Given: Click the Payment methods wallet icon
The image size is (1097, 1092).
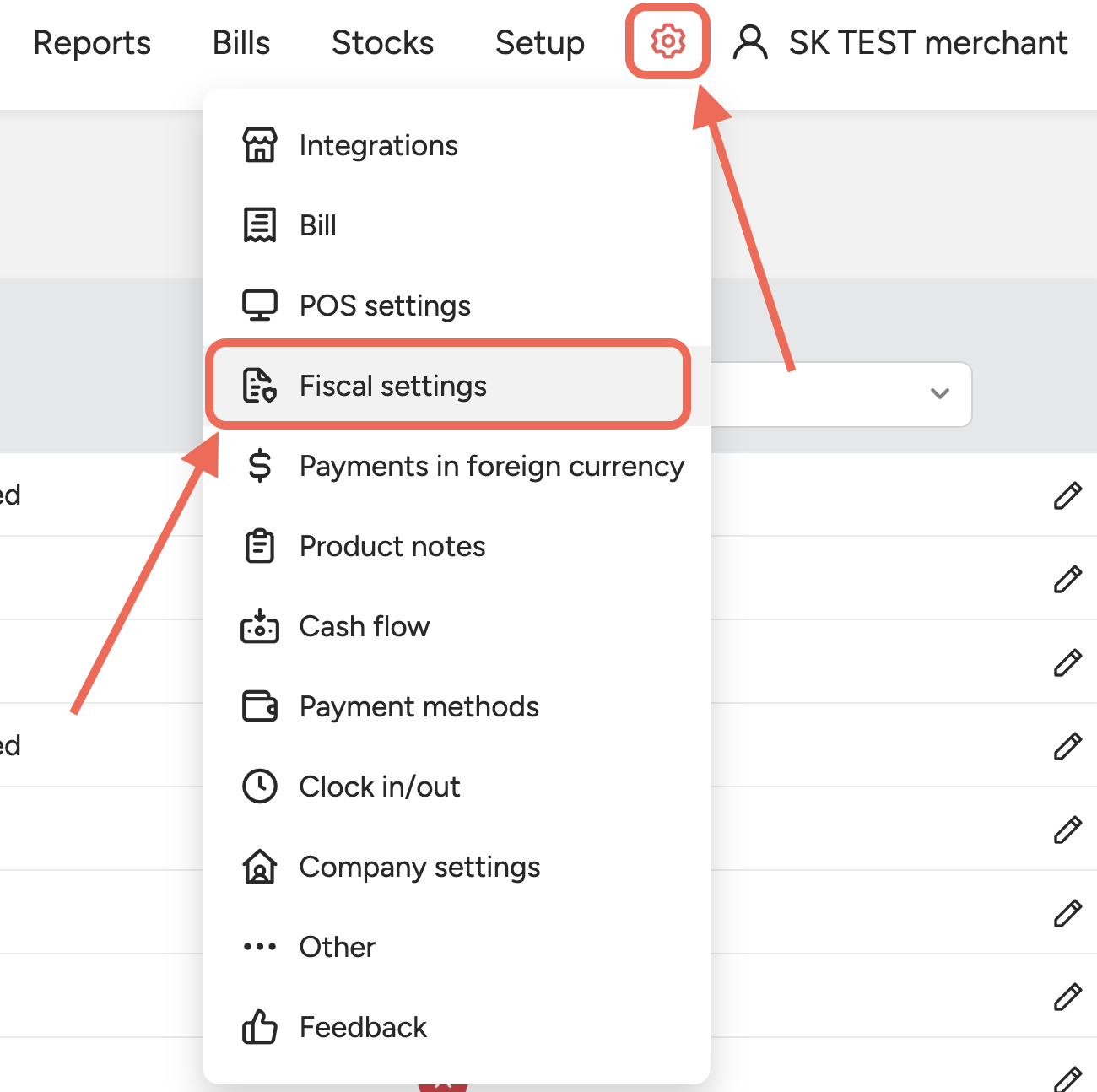Looking at the screenshot, I should [260, 706].
